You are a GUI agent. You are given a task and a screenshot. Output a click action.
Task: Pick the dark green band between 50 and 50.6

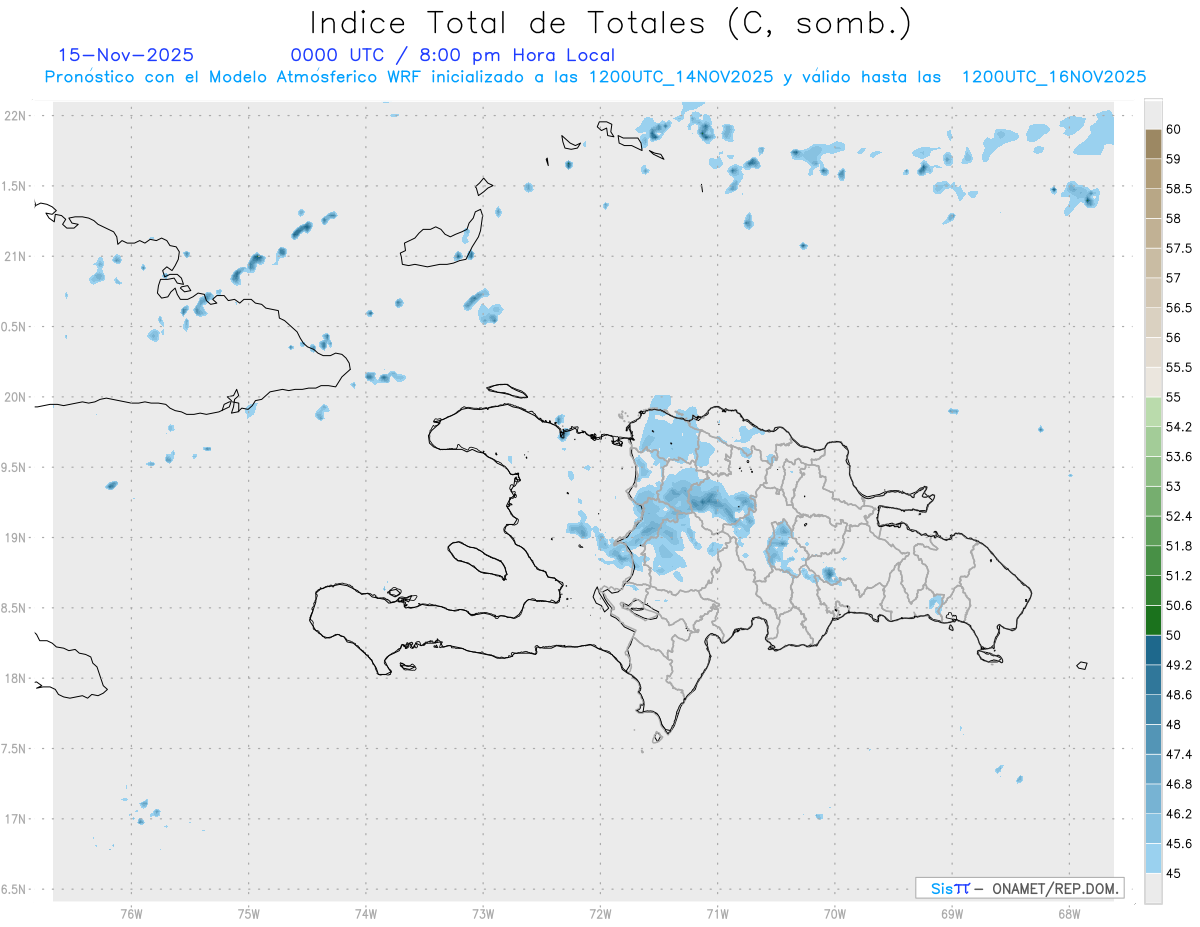(x=1153, y=620)
